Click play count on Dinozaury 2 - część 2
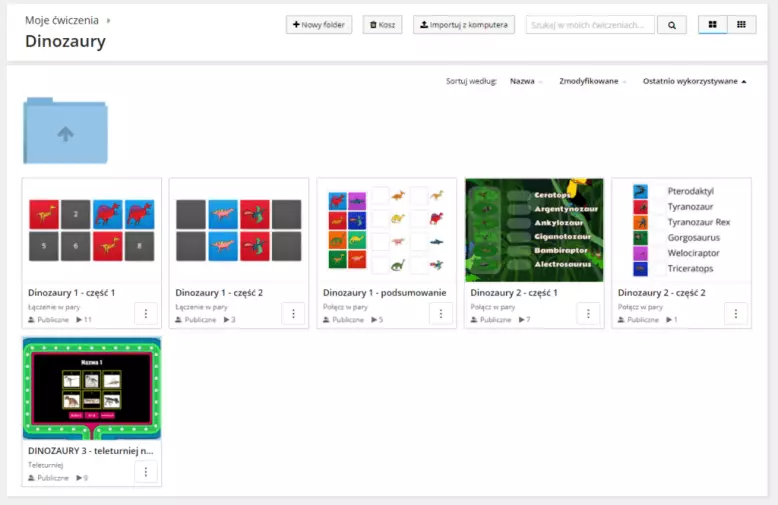The height and width of the screenshot is (505, 778). (x=672, y=320)
